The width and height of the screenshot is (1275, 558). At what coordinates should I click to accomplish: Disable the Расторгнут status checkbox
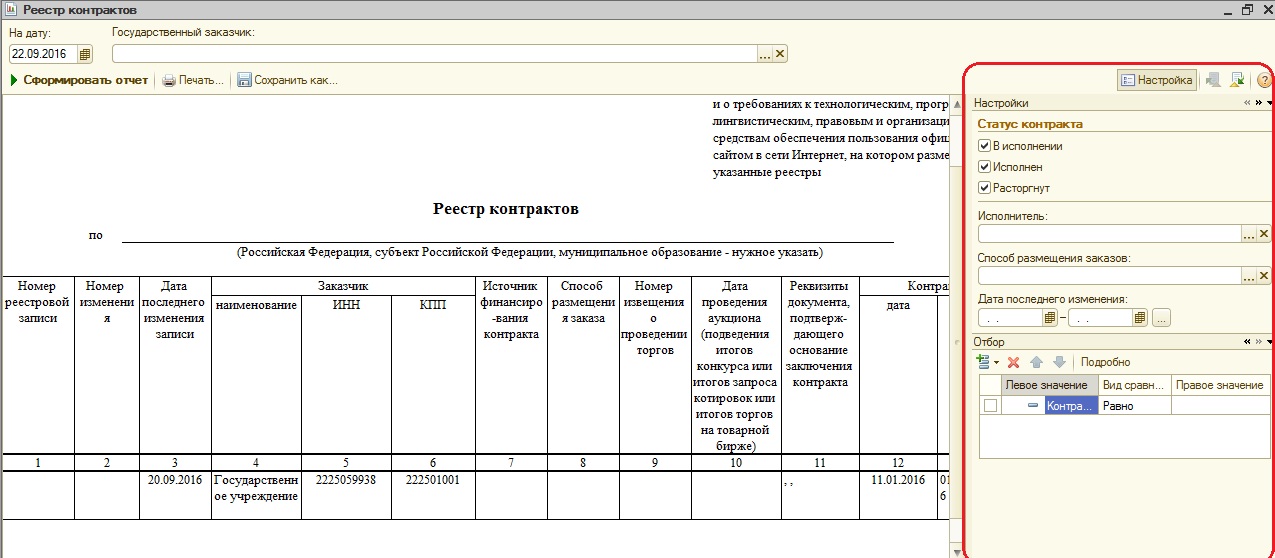point(984,188)
